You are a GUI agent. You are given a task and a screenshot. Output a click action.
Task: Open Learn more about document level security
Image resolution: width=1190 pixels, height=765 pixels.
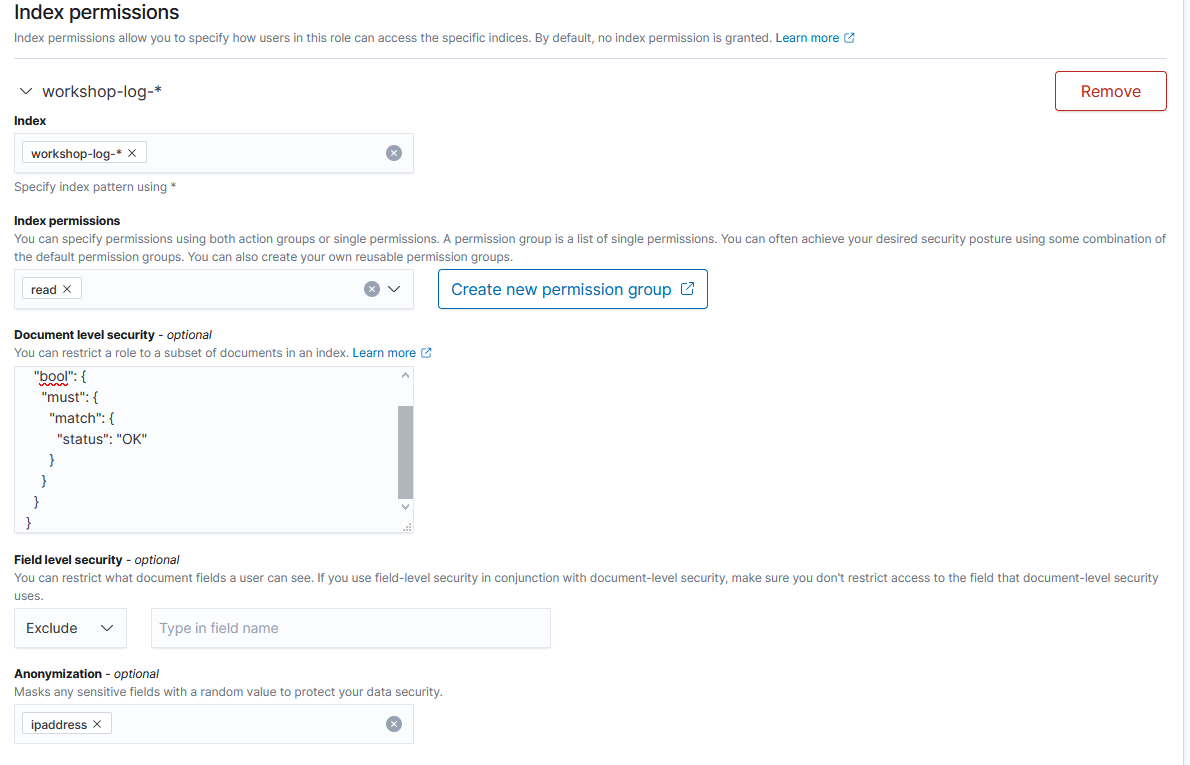point(384,353)
